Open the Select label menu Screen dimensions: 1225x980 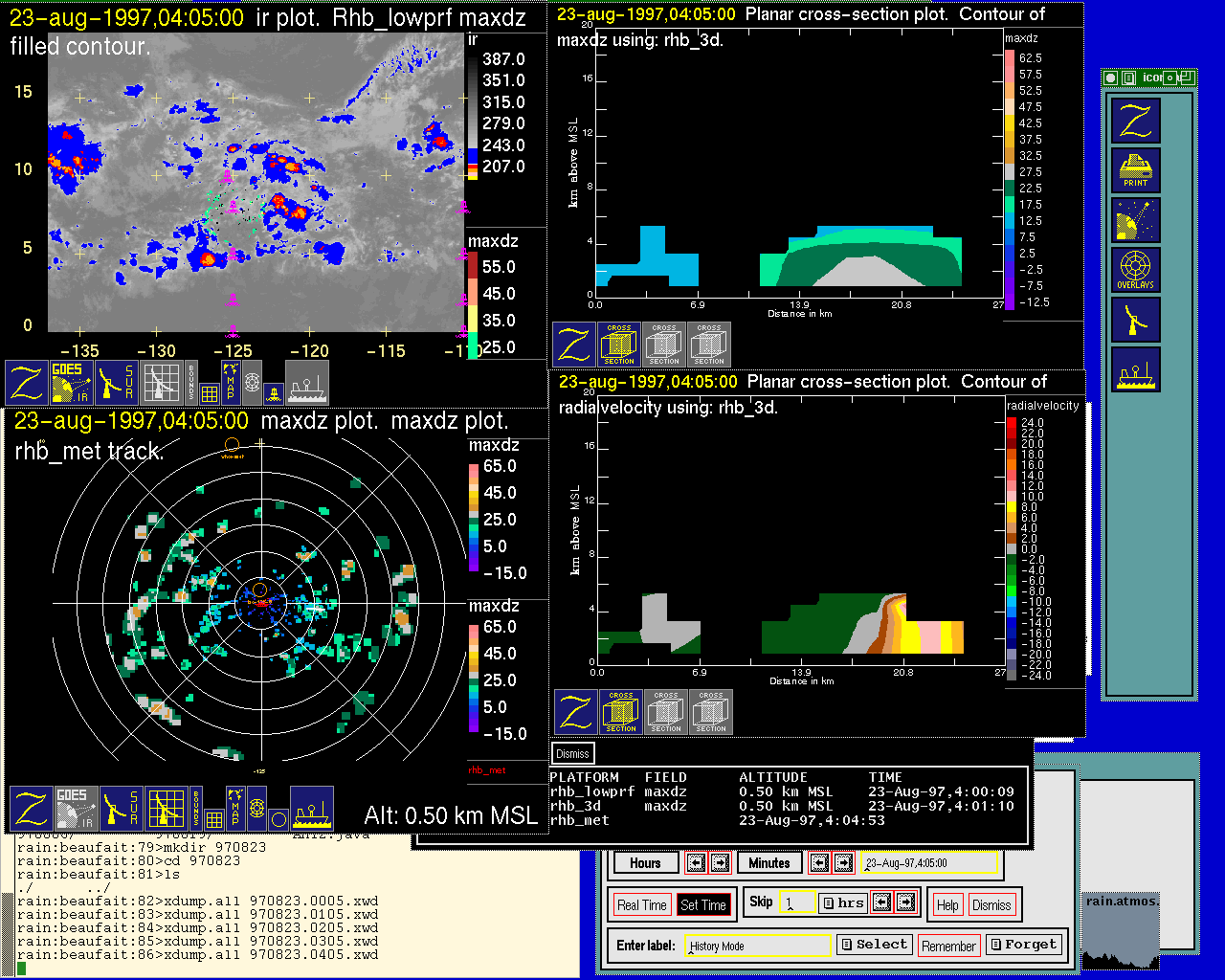pos(874,945)
